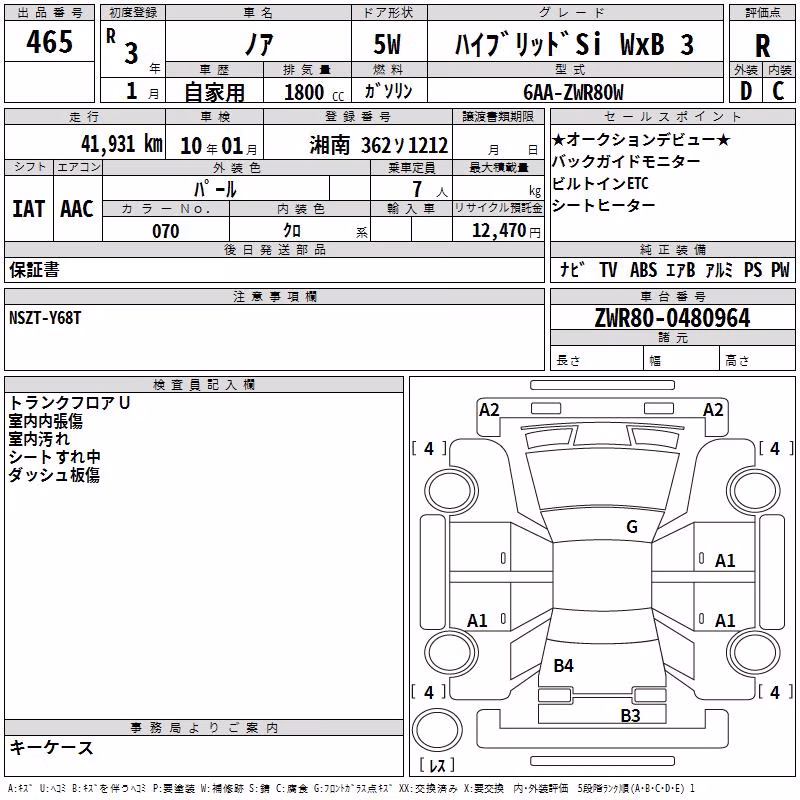Click the lot number 465
Screen dimensions: 800x800
(x=49, y=41)
